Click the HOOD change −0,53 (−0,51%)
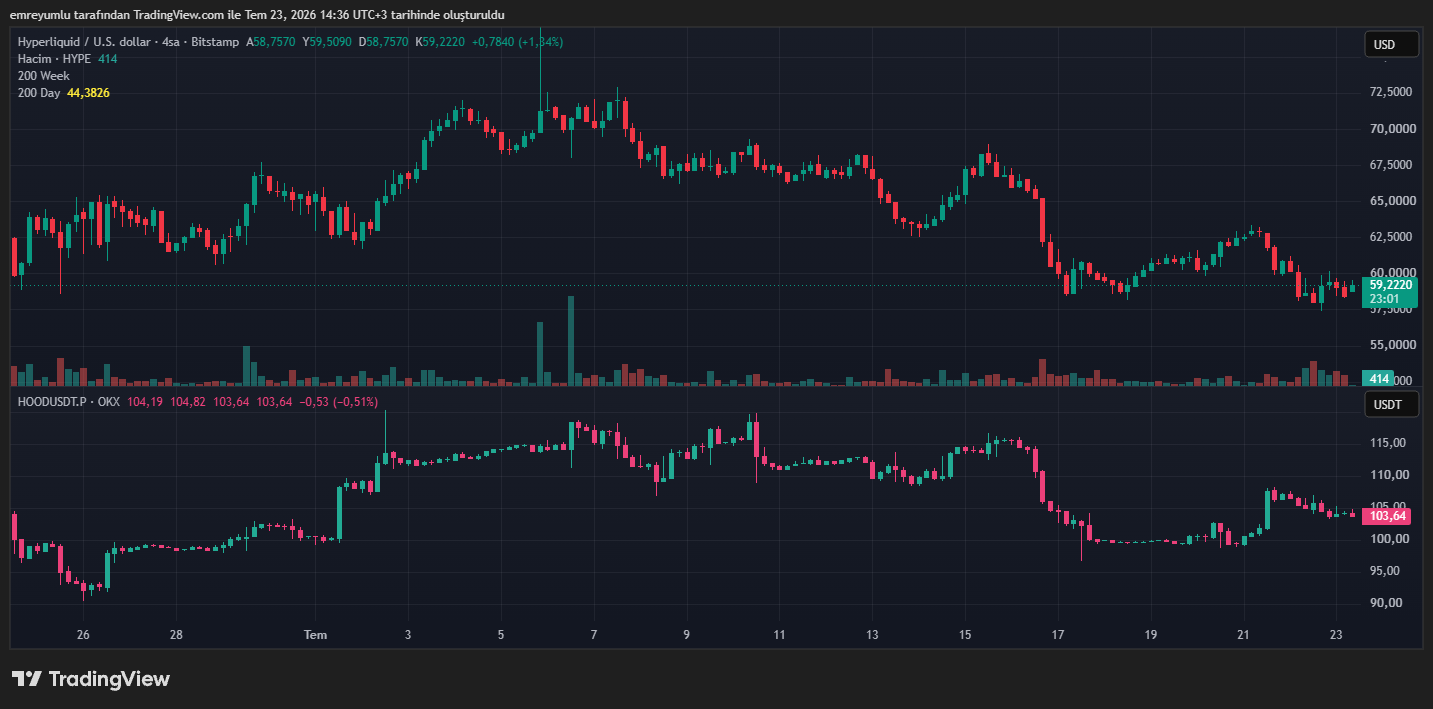The height and width of the screenshot is (709, 1433). click(338, 401)
